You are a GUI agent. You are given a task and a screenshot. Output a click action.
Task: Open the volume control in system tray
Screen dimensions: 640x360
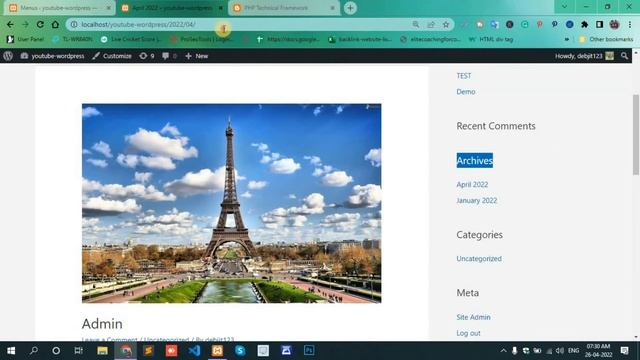pos(560,351)
